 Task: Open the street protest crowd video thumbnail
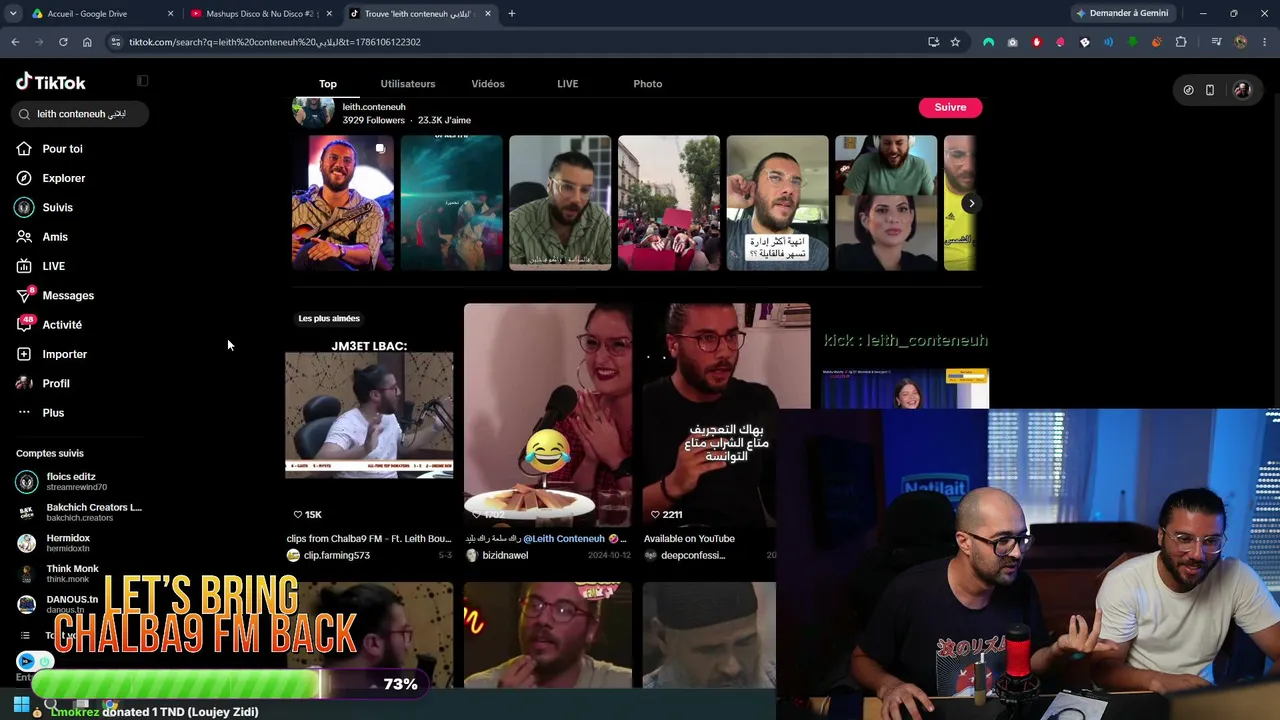[x=668, y=203]
